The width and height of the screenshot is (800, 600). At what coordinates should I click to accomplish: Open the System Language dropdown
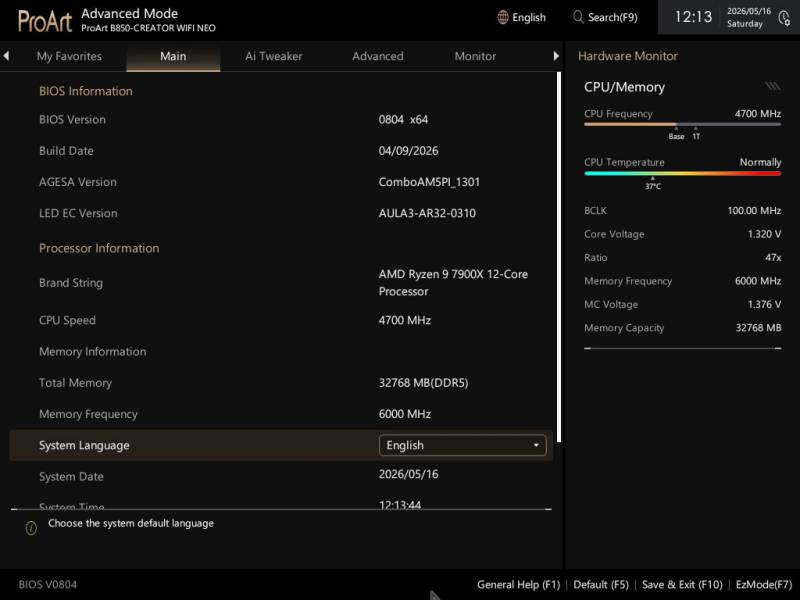click(x=462, y=445)
